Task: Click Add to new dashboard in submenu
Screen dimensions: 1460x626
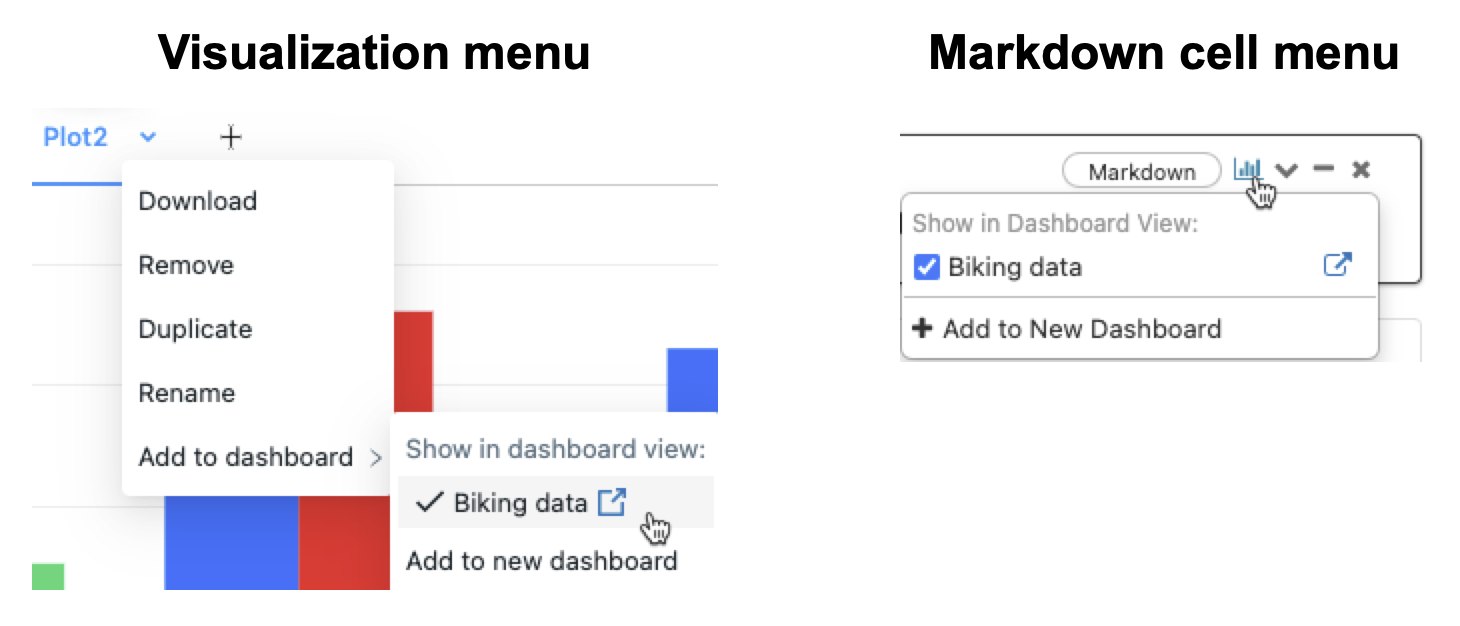Action: click(541, 561)
